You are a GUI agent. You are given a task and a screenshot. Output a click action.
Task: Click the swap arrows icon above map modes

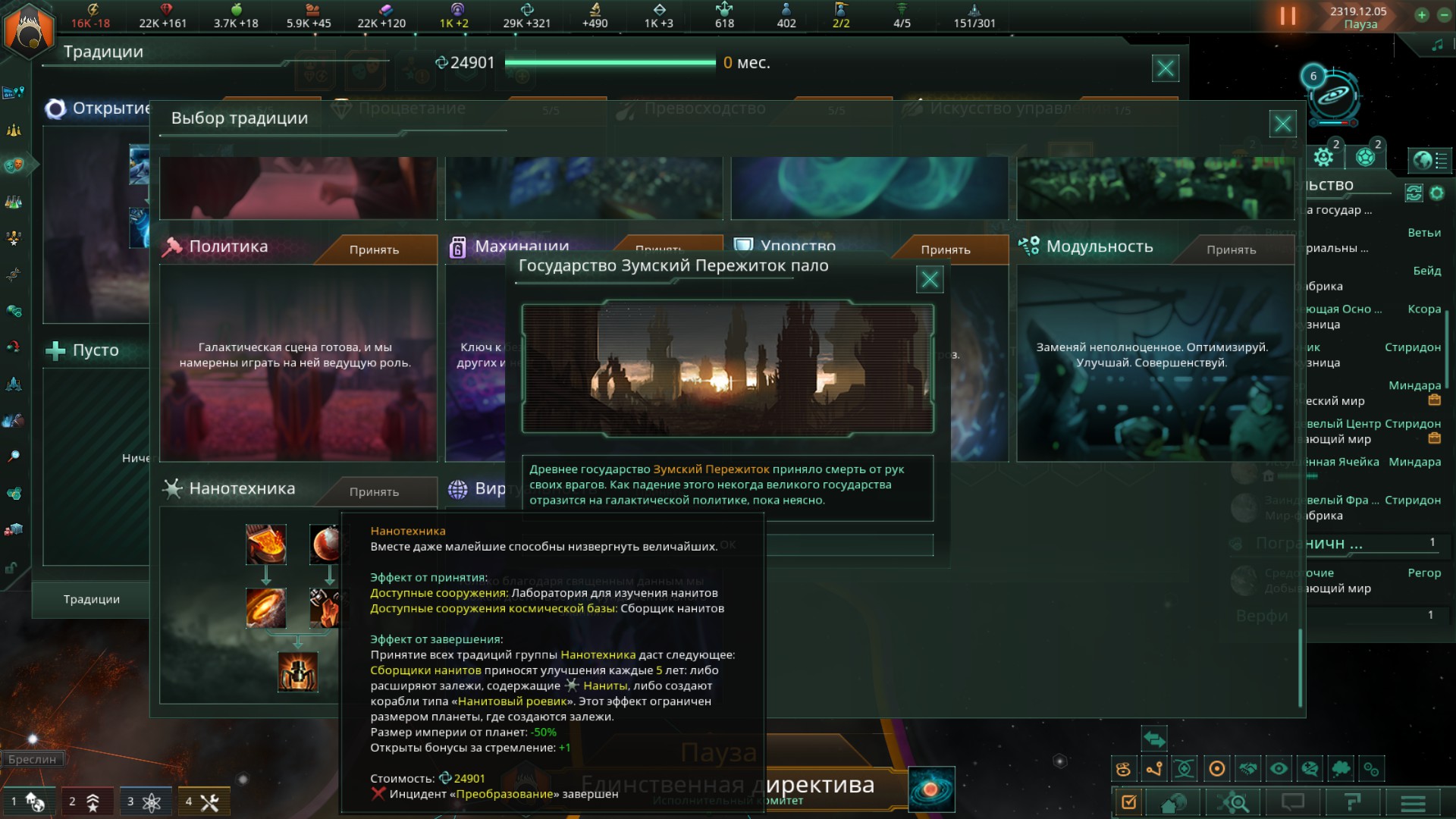click(x=1154, y=738)
